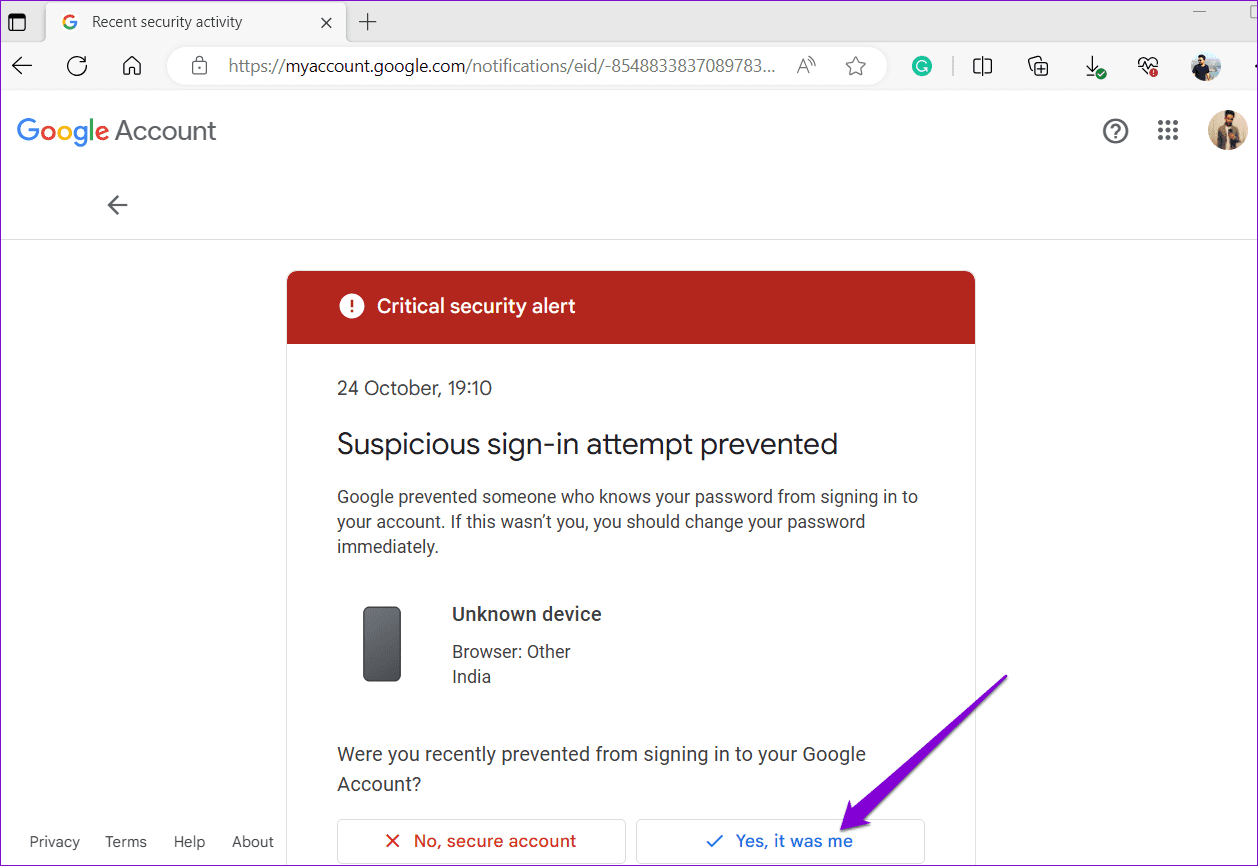
Task: Open the Grammarly extension icon
Action: pyautogui.click(x=921, y=65)
